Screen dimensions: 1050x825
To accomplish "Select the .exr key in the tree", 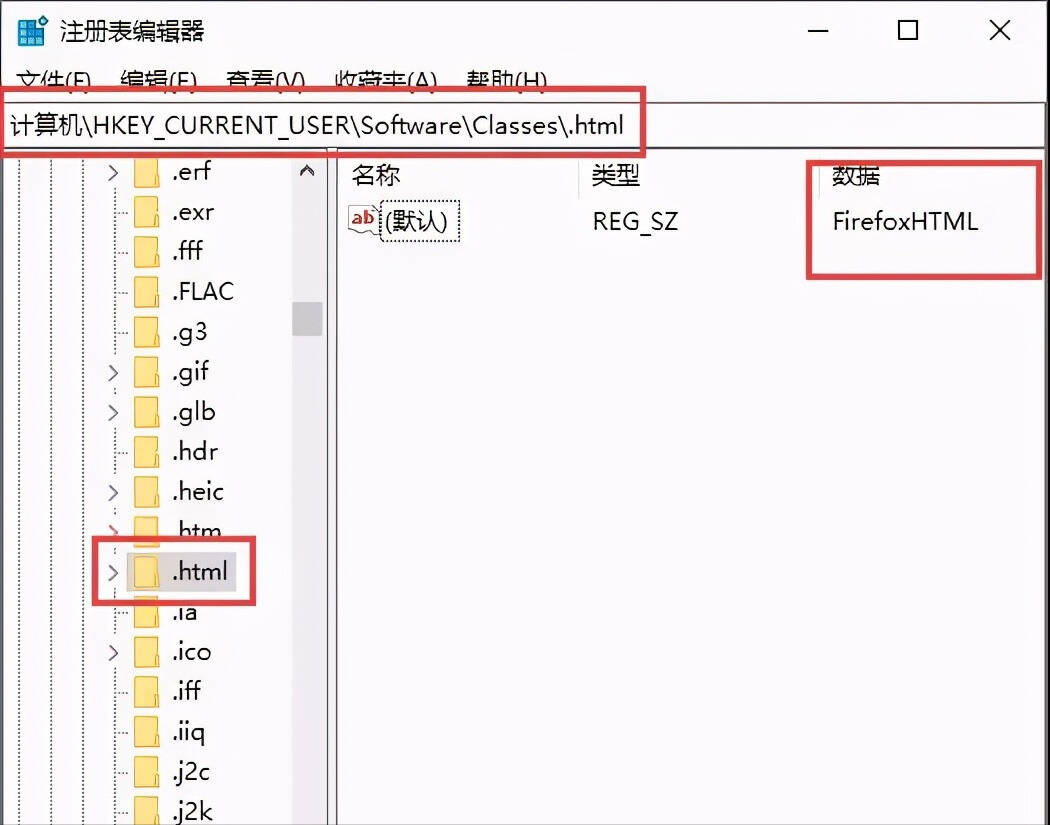I will click(x=193, y=212).
